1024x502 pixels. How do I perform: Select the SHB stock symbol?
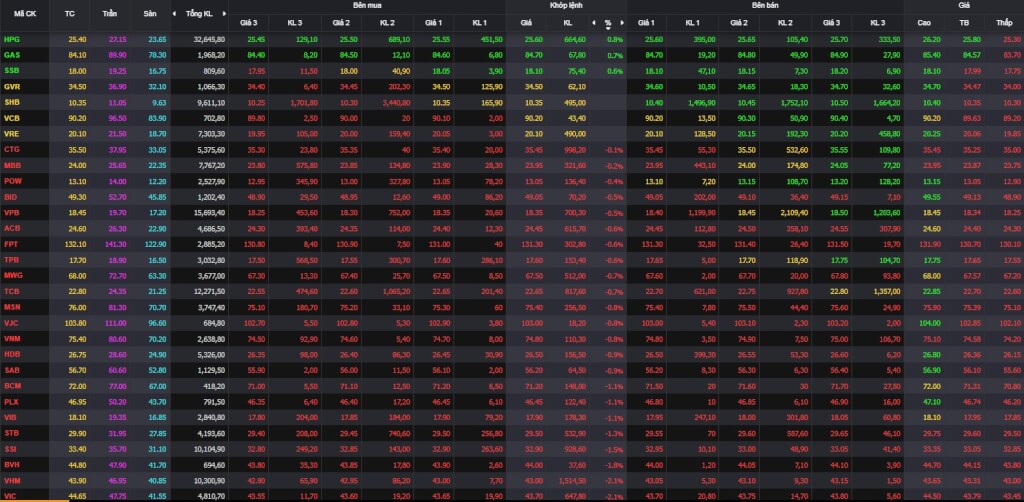pyautogui.click(x=12, y=102)
